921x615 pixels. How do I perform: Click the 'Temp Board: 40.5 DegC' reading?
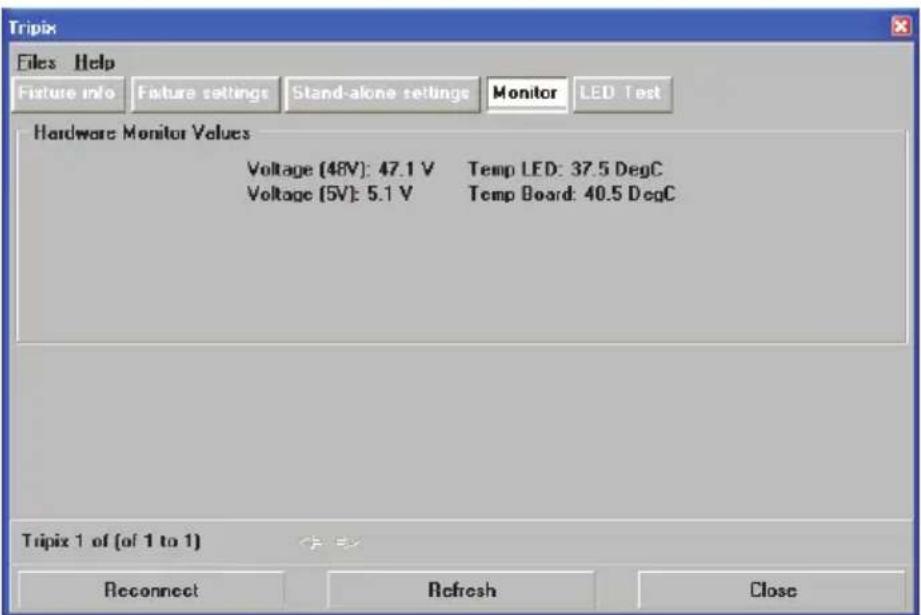(x=572, y=194)
